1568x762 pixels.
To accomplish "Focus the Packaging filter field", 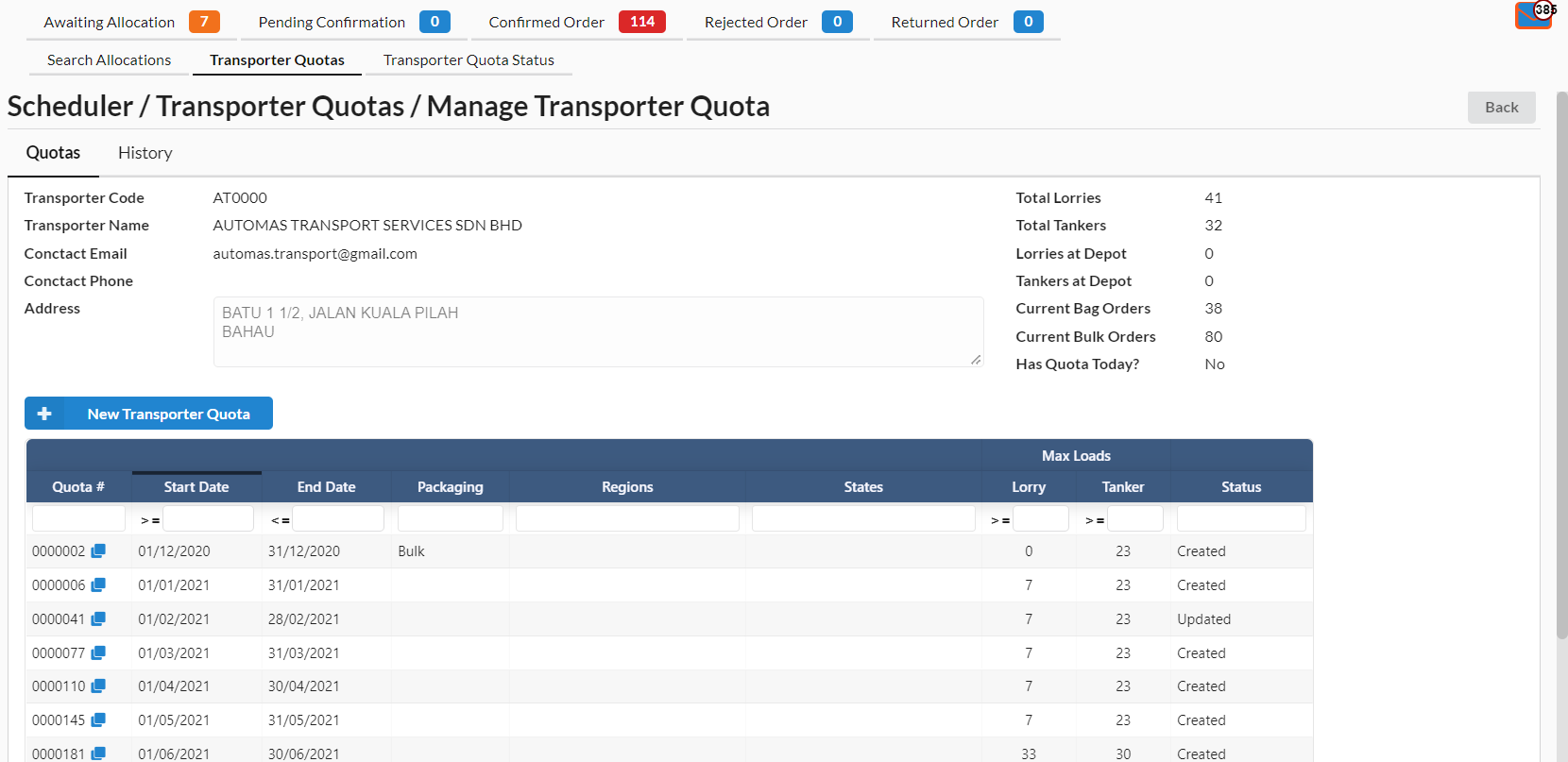I will coord(451,518).
